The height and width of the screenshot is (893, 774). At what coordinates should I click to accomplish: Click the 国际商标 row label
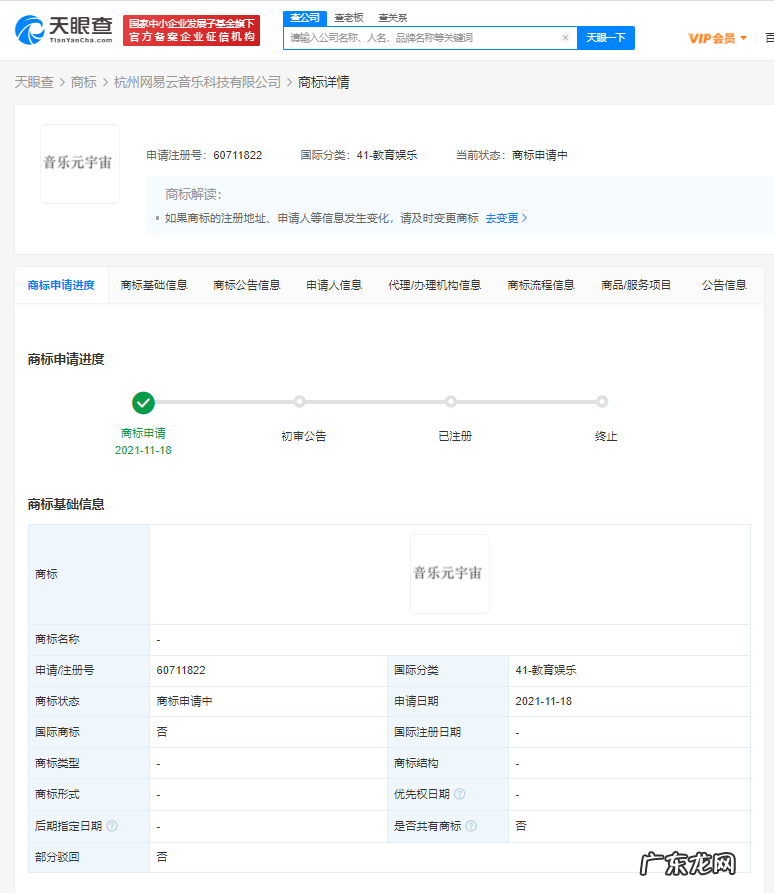coord(57,732)
